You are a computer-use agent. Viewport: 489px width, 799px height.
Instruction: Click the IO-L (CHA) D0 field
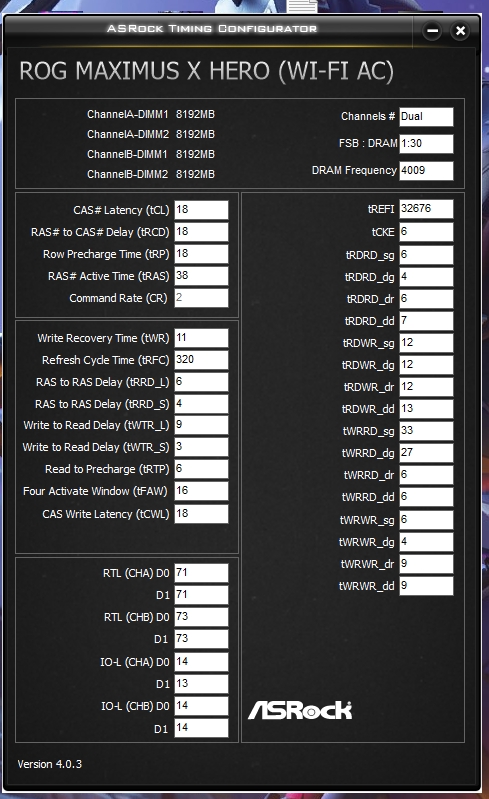201,661
